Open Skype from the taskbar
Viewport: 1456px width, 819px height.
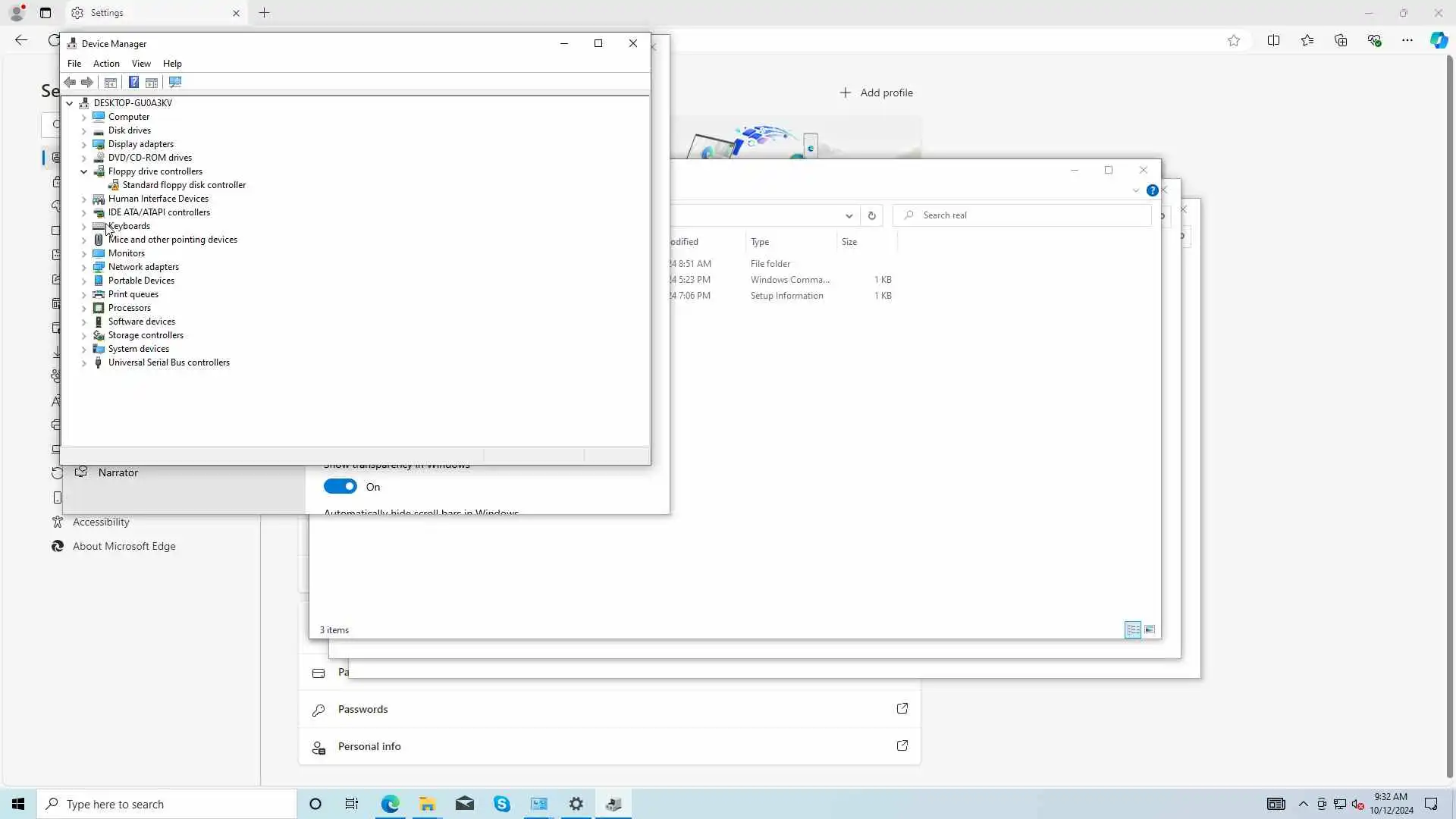(x=501, y=804)
